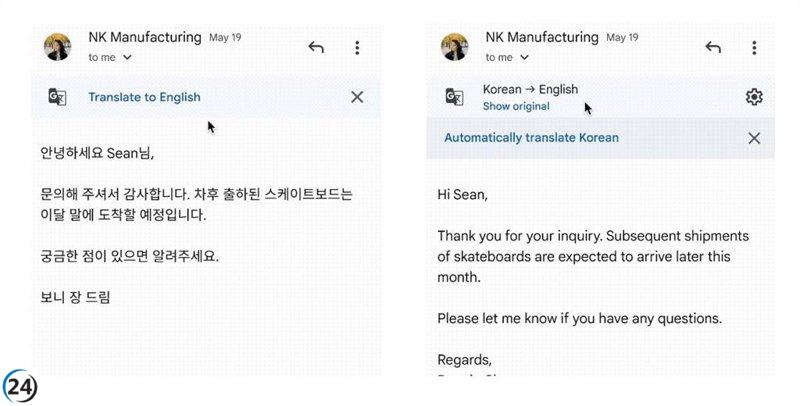
Task: Click translate icon in right email banner
Action: [x=455, y=97]
